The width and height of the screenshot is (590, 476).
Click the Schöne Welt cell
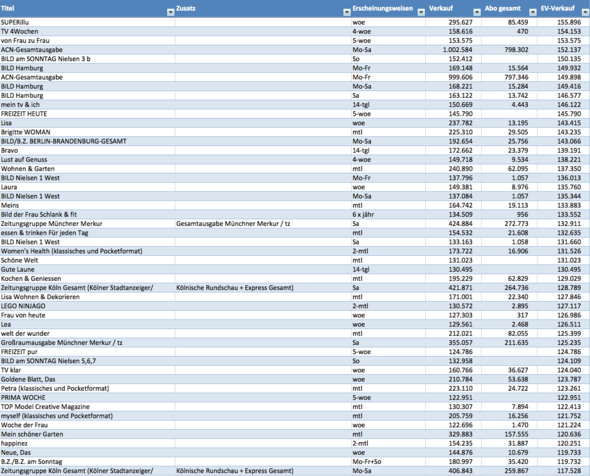(87, 260)
